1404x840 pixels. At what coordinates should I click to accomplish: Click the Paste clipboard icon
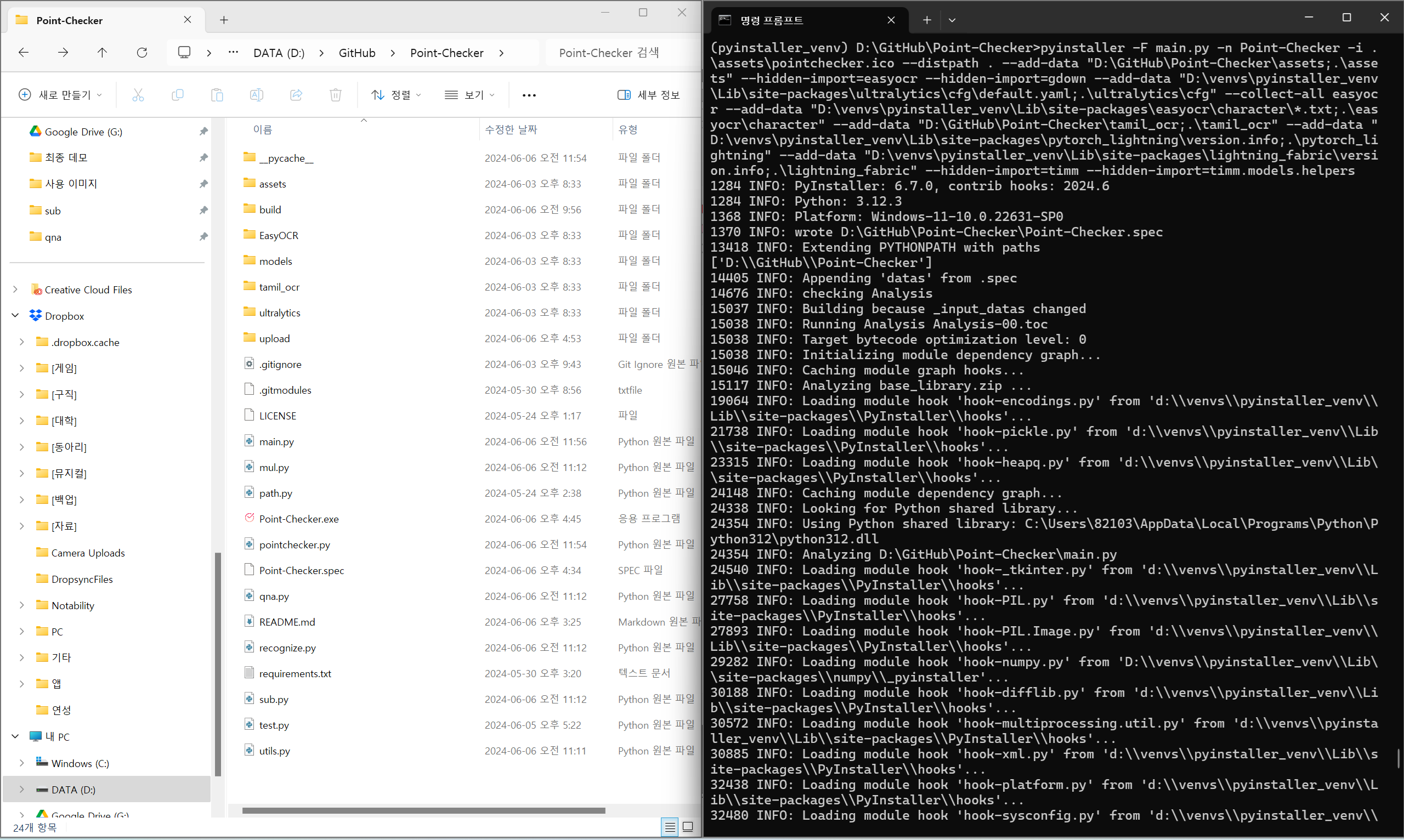coord(217,95)
